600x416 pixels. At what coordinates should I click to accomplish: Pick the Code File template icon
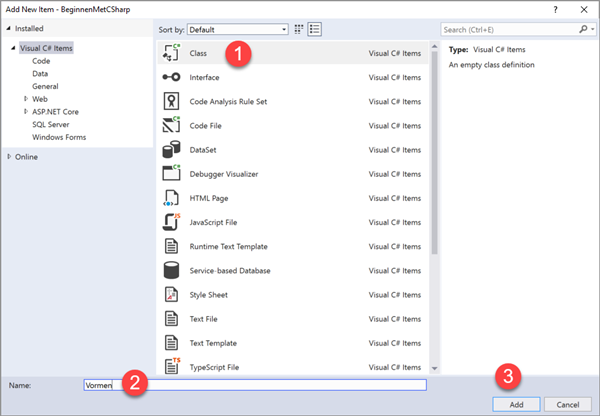171,125
